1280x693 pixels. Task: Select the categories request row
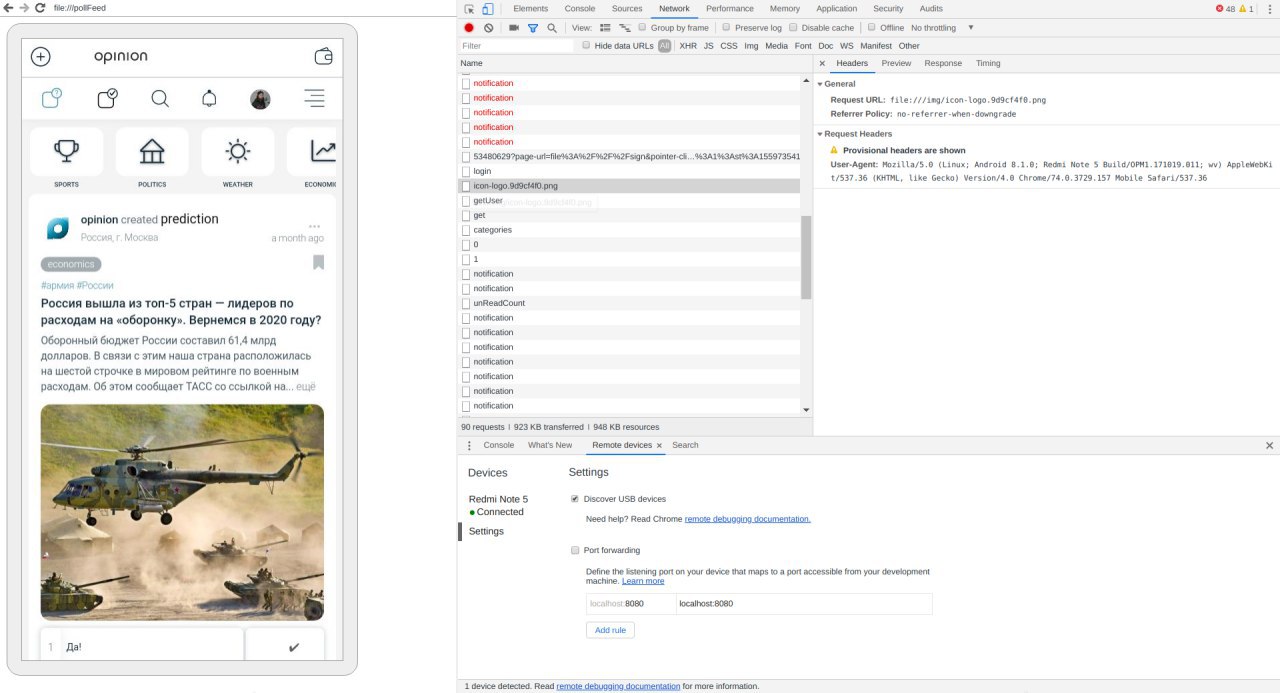pos(630,230)
